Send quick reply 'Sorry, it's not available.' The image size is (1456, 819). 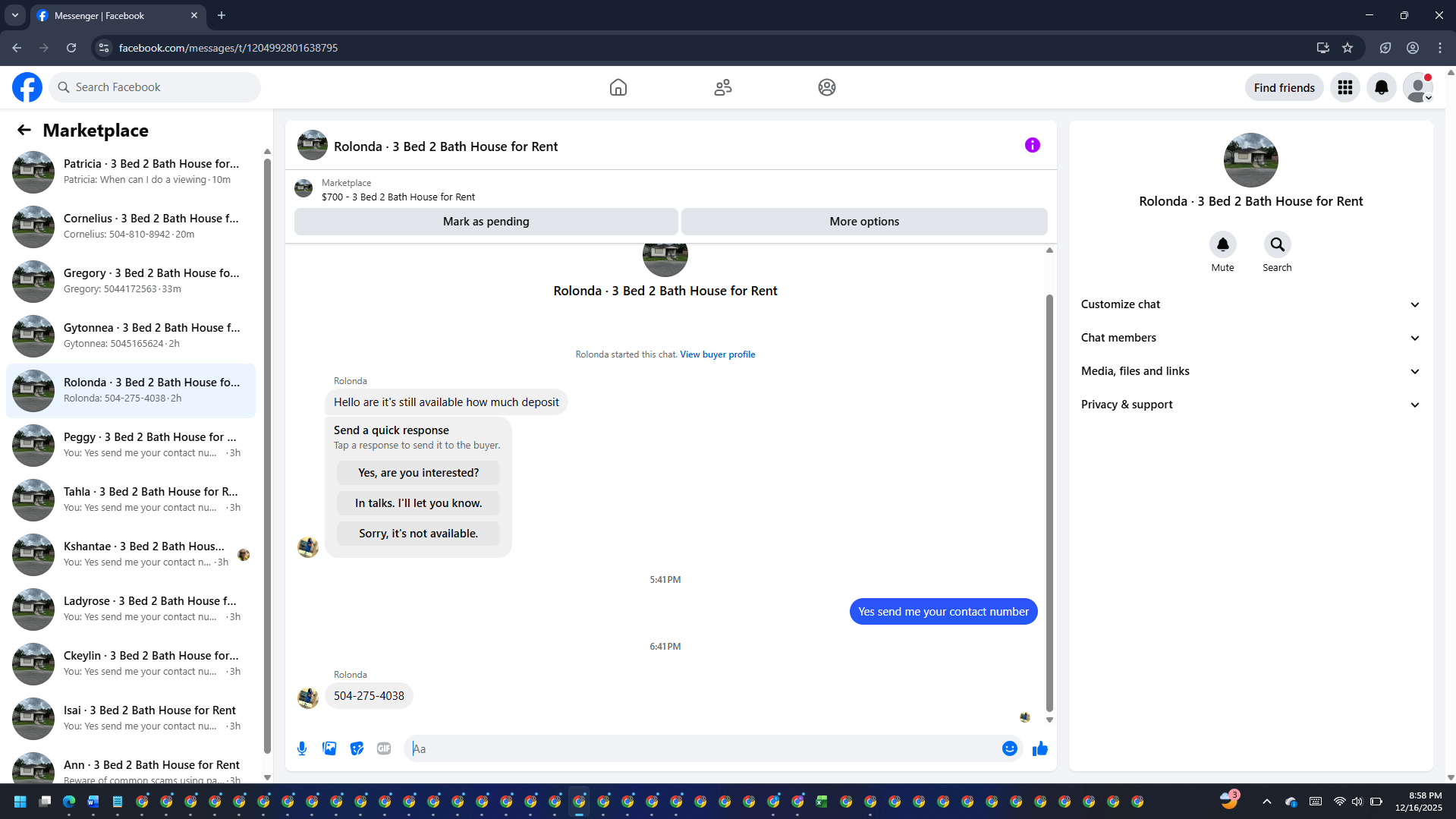[419, 534]
